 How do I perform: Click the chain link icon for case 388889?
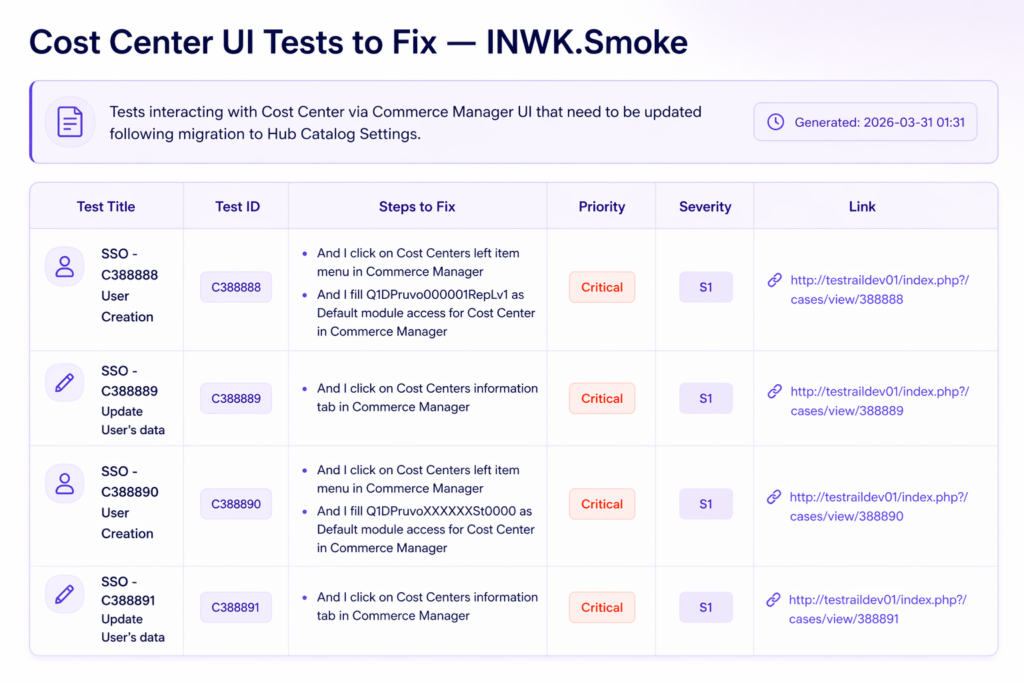(x=774, y=392)
